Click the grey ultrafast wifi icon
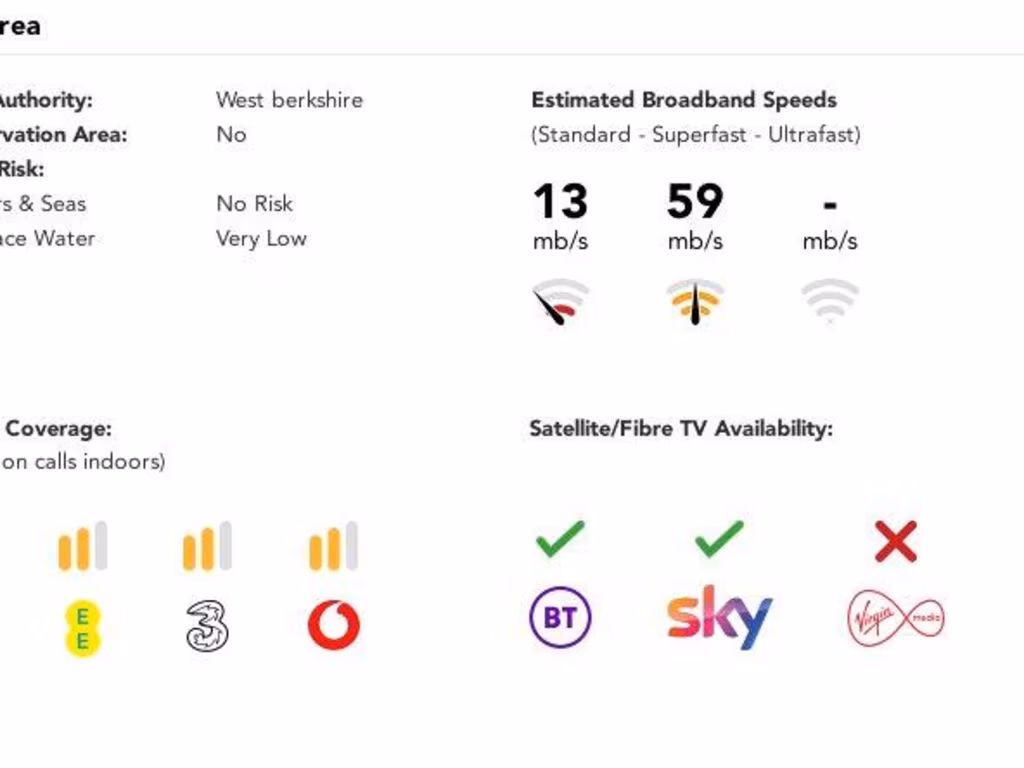 [830, 300]
